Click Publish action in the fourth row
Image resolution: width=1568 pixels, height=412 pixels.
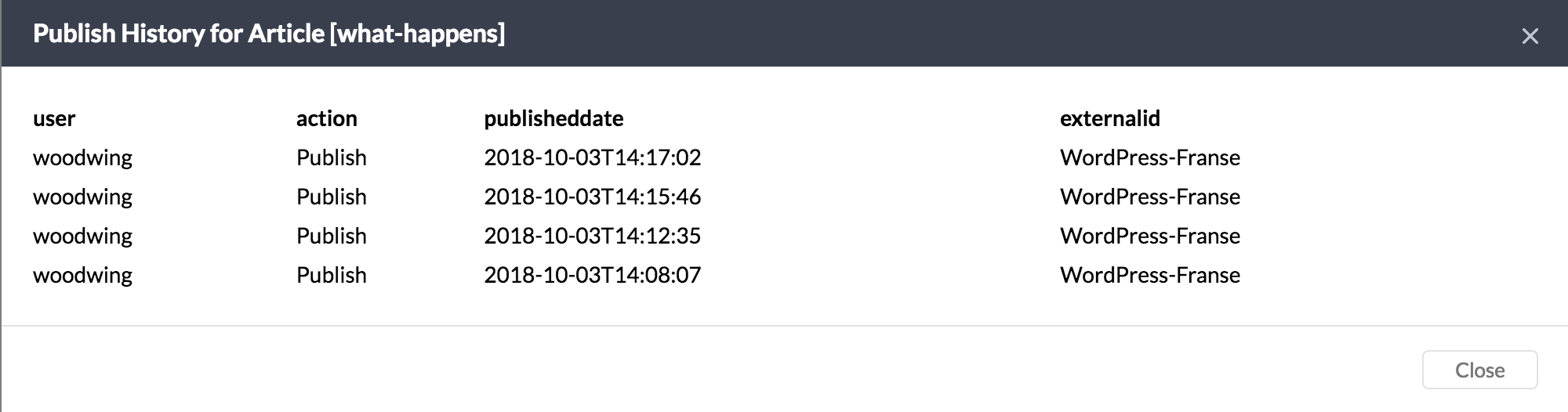tap(331, 275)
